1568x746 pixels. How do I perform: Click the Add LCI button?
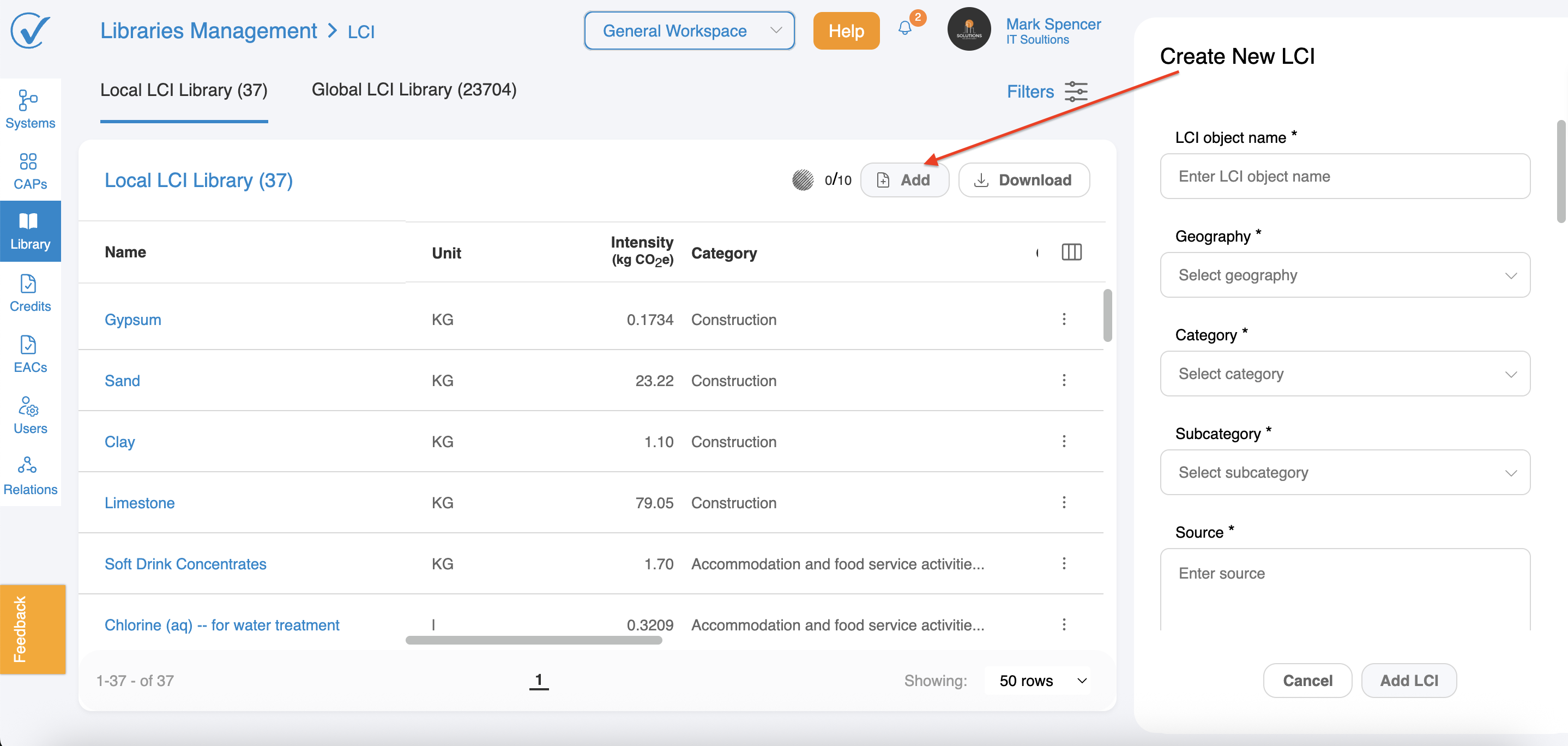tap(1408, 681)
